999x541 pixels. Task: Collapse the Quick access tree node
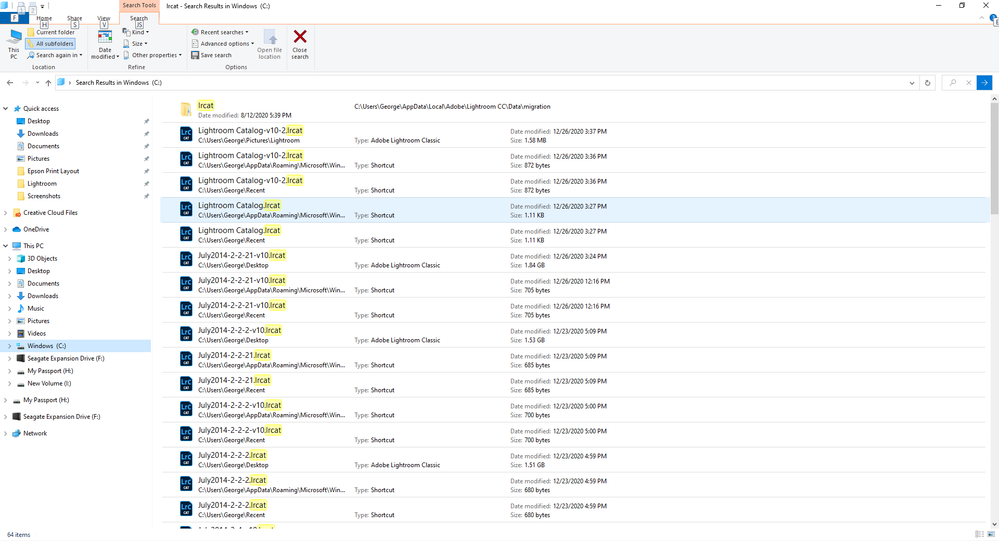6,108
